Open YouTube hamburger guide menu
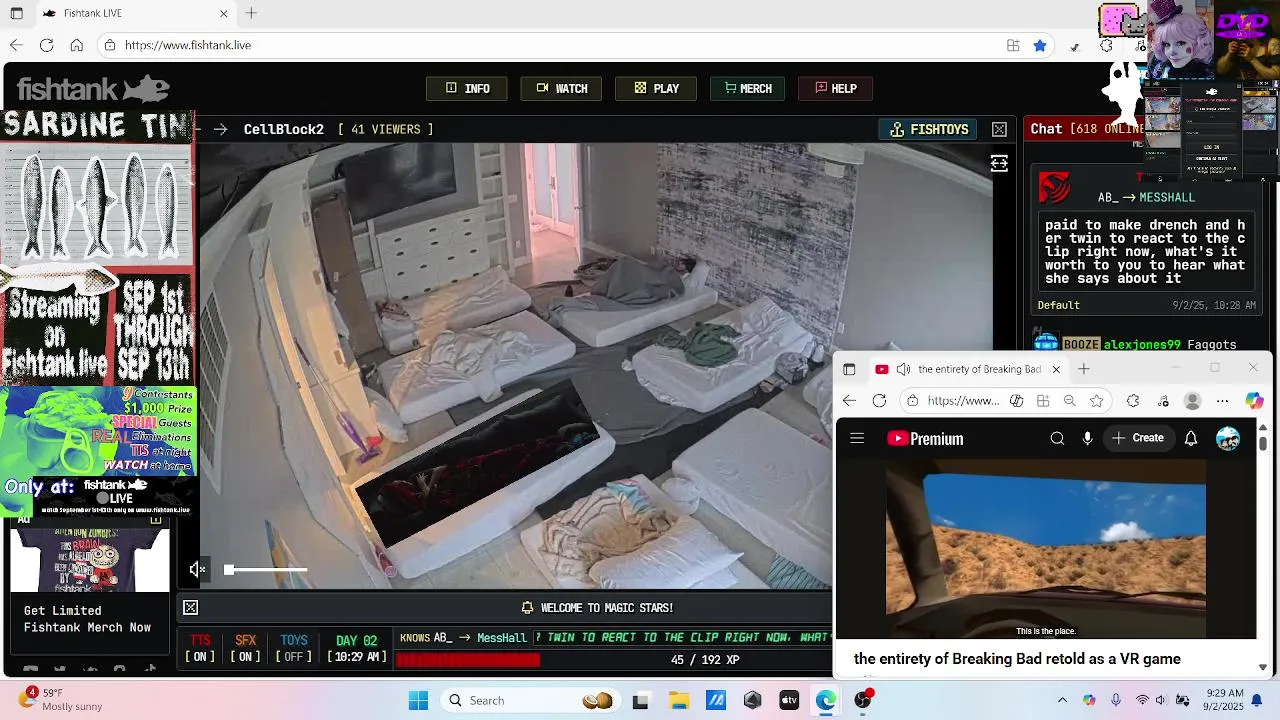 click(857, 438)
